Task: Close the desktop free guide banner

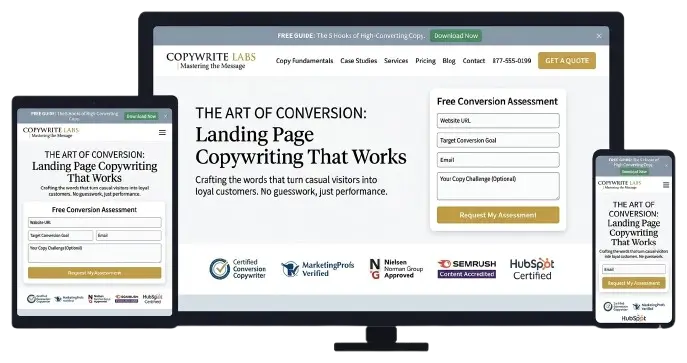Action: tap(599, 36)
